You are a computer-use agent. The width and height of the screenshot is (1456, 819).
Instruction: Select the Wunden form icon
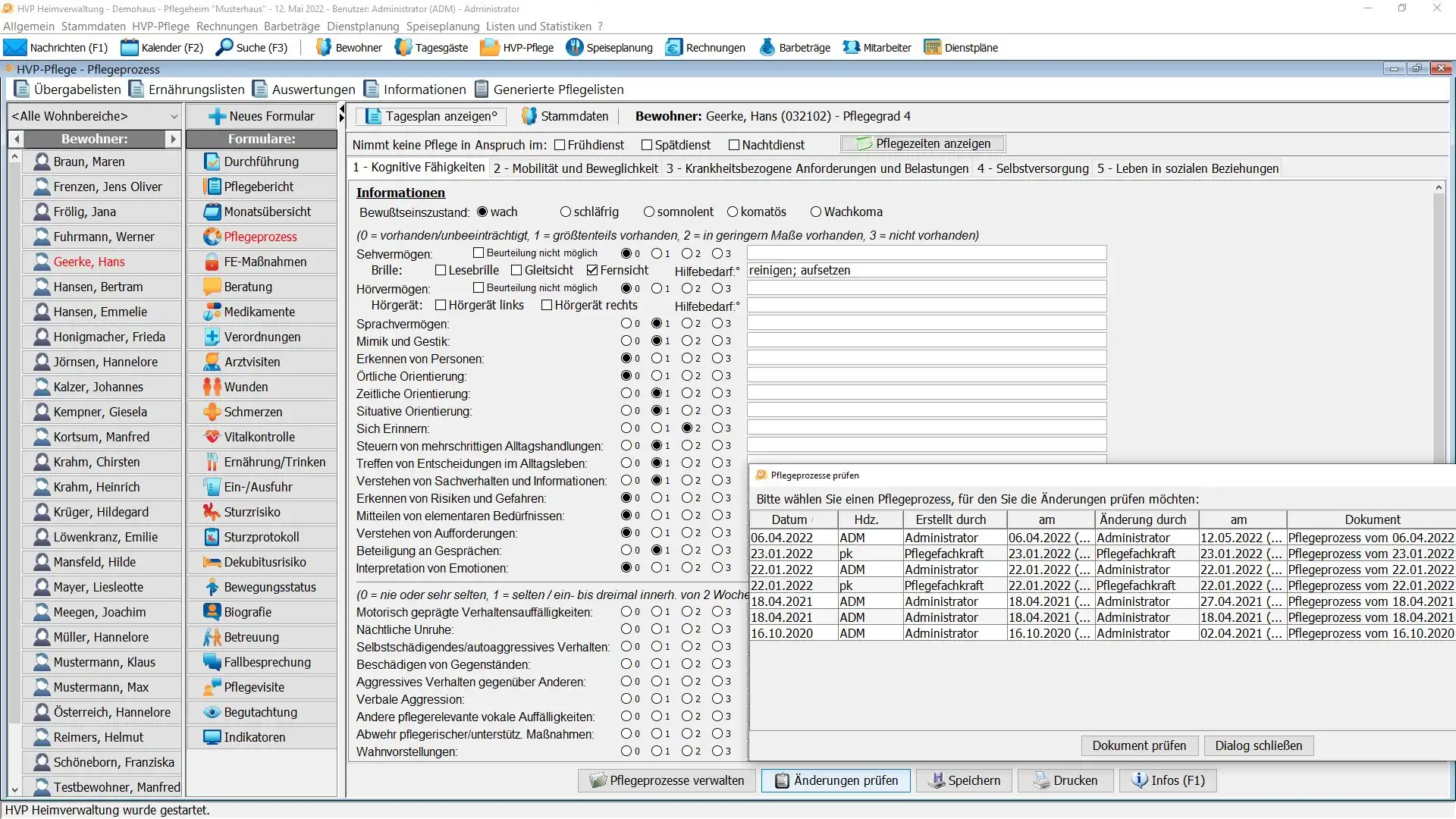212,387
